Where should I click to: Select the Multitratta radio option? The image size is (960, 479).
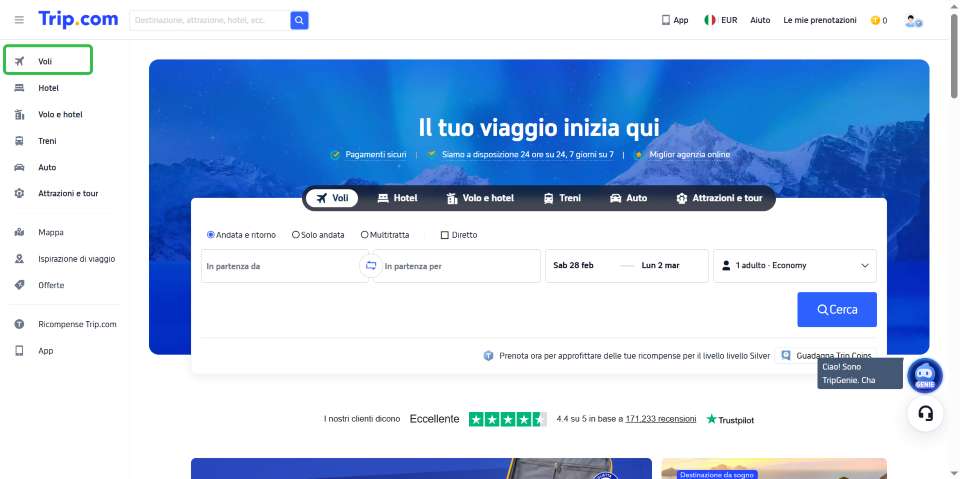pos(365,235)
